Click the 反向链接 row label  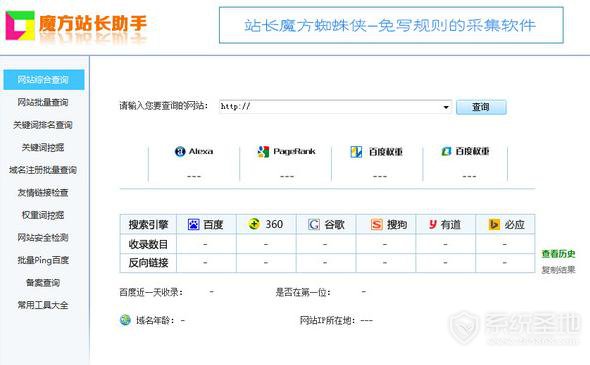pyautogui.click(x=148, y=263)
